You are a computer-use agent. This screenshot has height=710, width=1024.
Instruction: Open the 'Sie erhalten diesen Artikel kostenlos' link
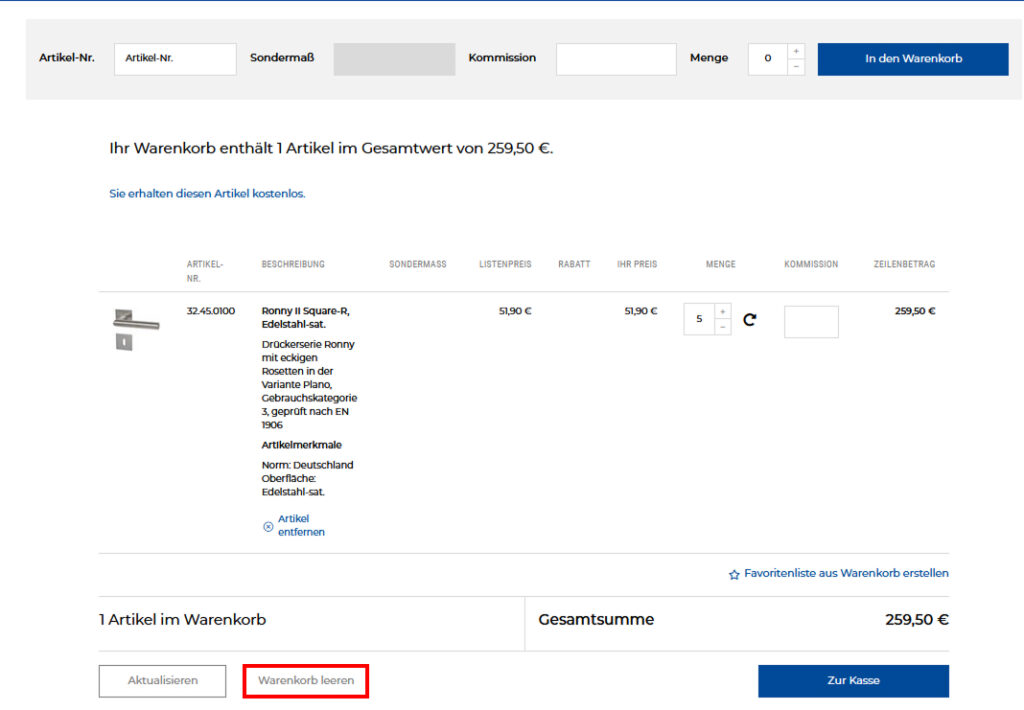pyautogui.click(x=207, y=194)
